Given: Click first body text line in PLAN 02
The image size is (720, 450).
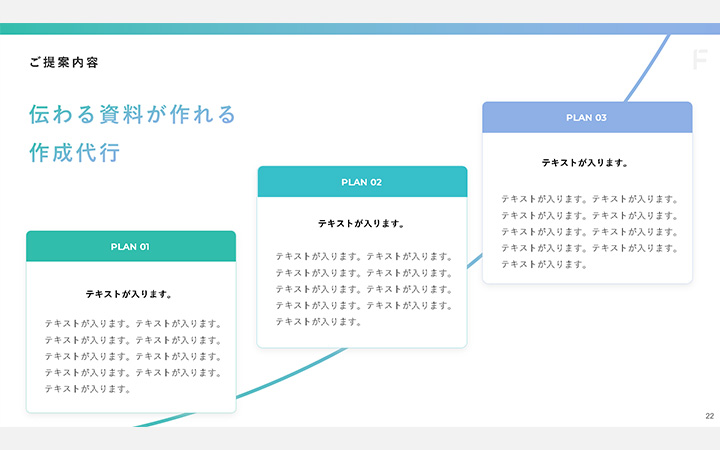Looking at the screenshot, I should coord(364,257).
